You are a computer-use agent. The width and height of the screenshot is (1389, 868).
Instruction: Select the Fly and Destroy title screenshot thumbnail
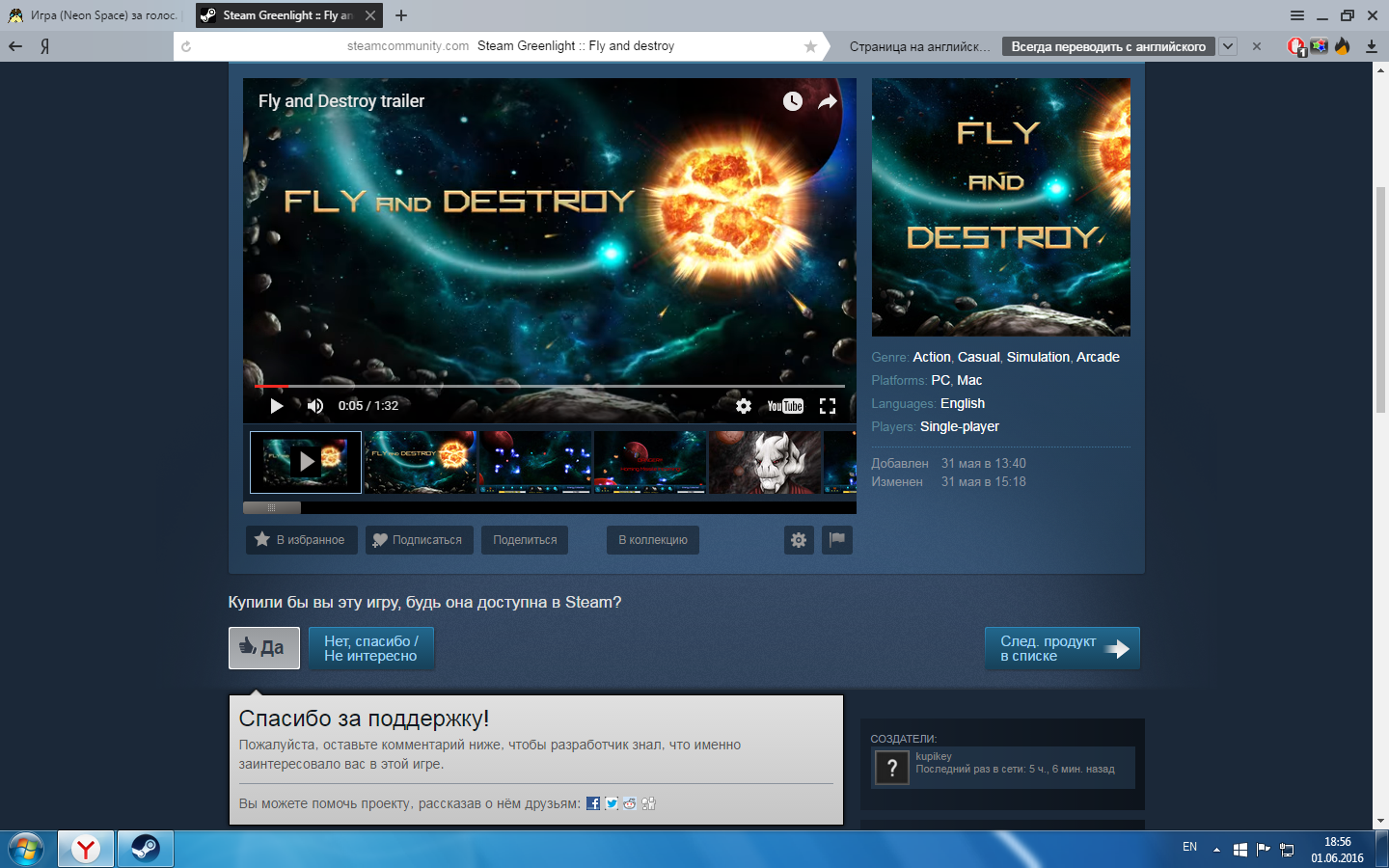click(x=421, y=462)
